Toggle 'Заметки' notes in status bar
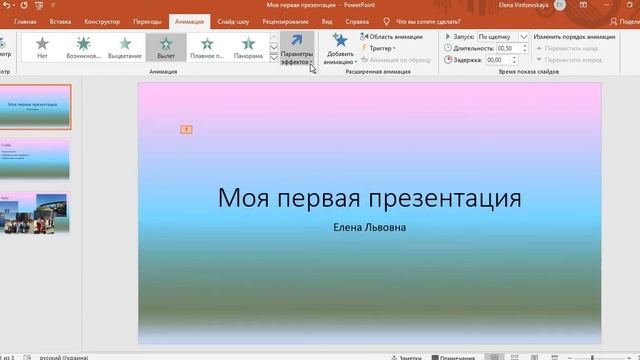The height and width of the screenshot is (360, 640). [406, 358]
